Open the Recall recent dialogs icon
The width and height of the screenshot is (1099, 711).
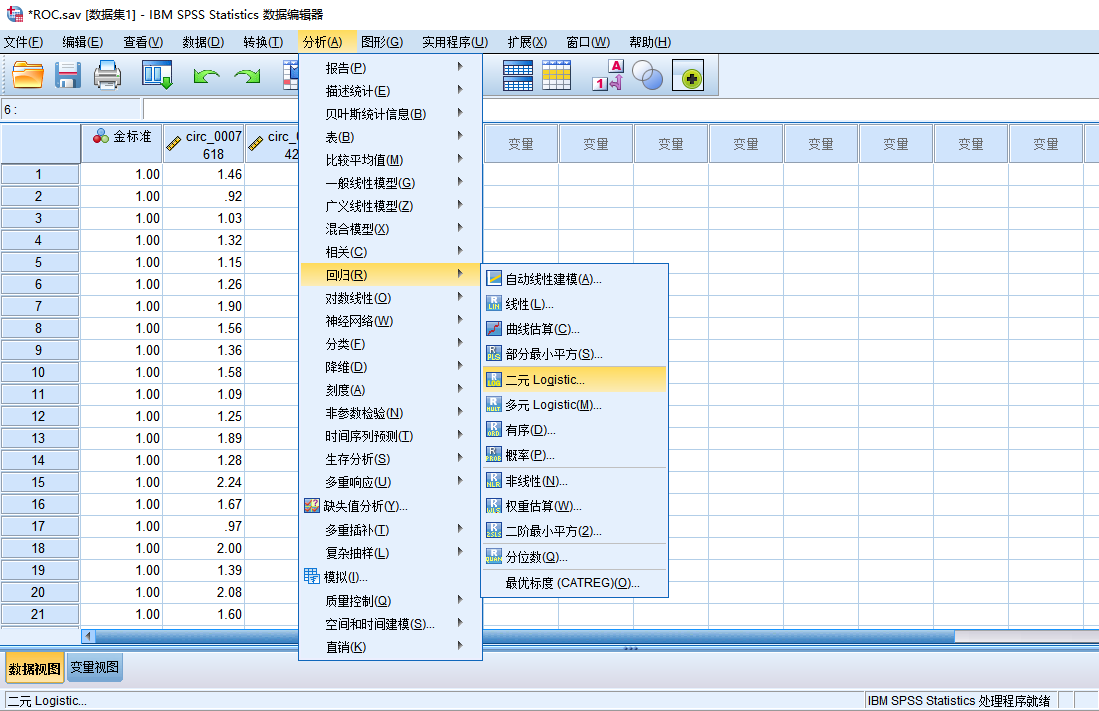coord(157,75)
